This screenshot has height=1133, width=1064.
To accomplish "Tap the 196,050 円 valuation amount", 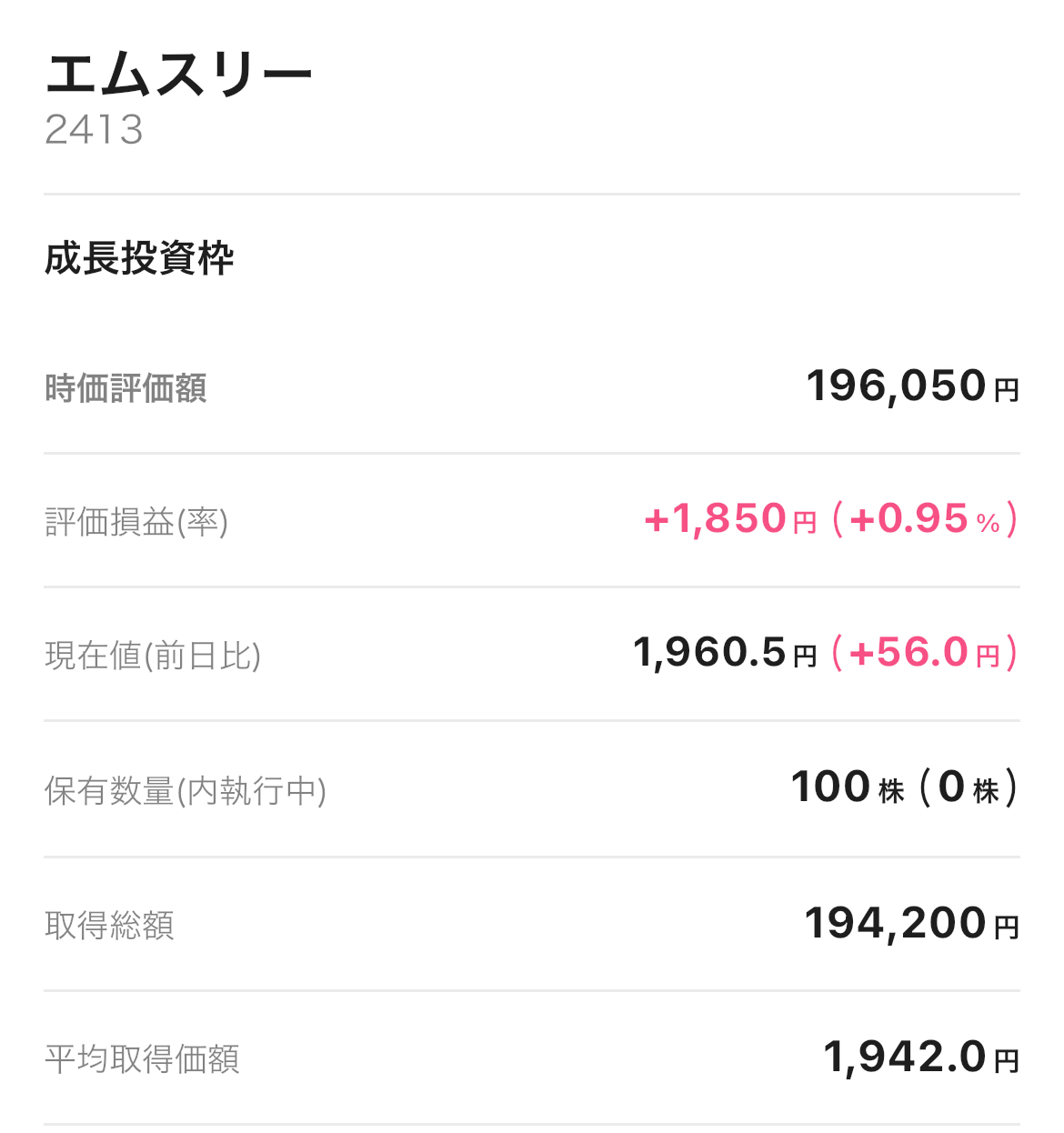I will [x=913, y=386].
